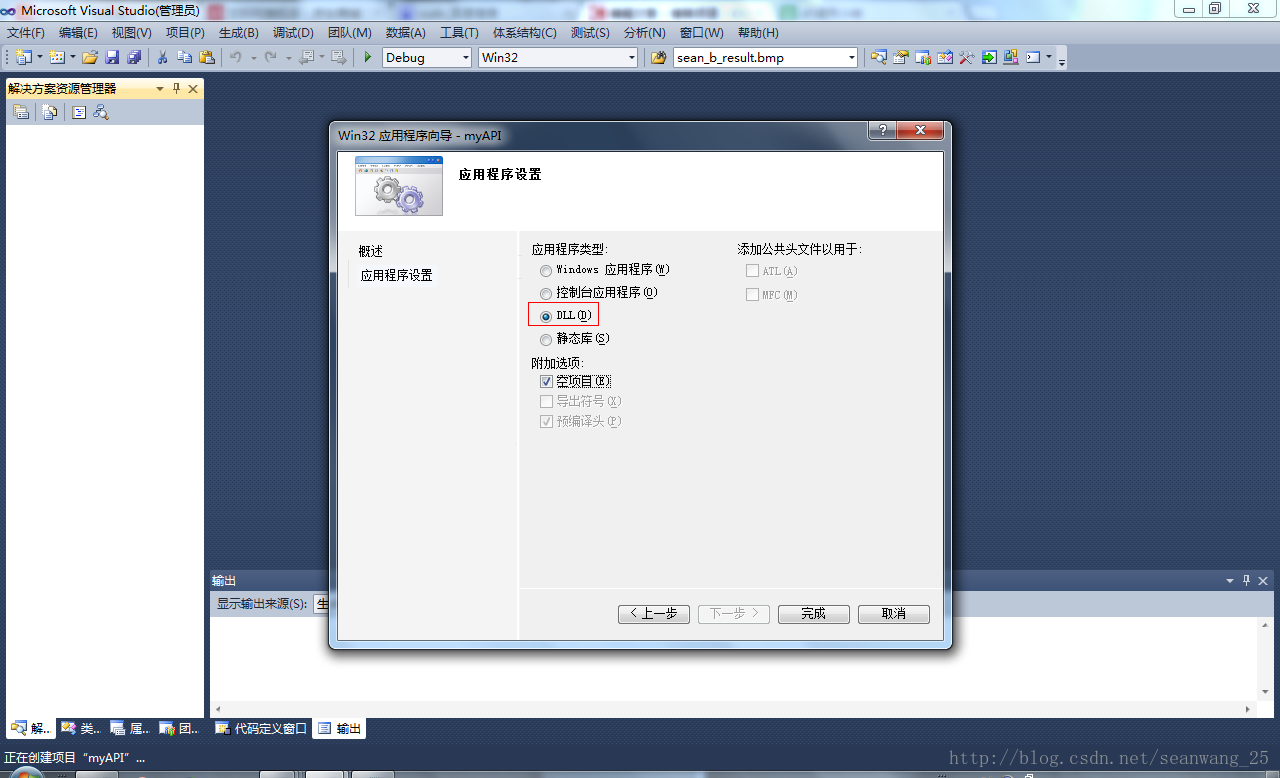Click the New Project toolbar icon

pyautogui.click(x=23, y=57)
